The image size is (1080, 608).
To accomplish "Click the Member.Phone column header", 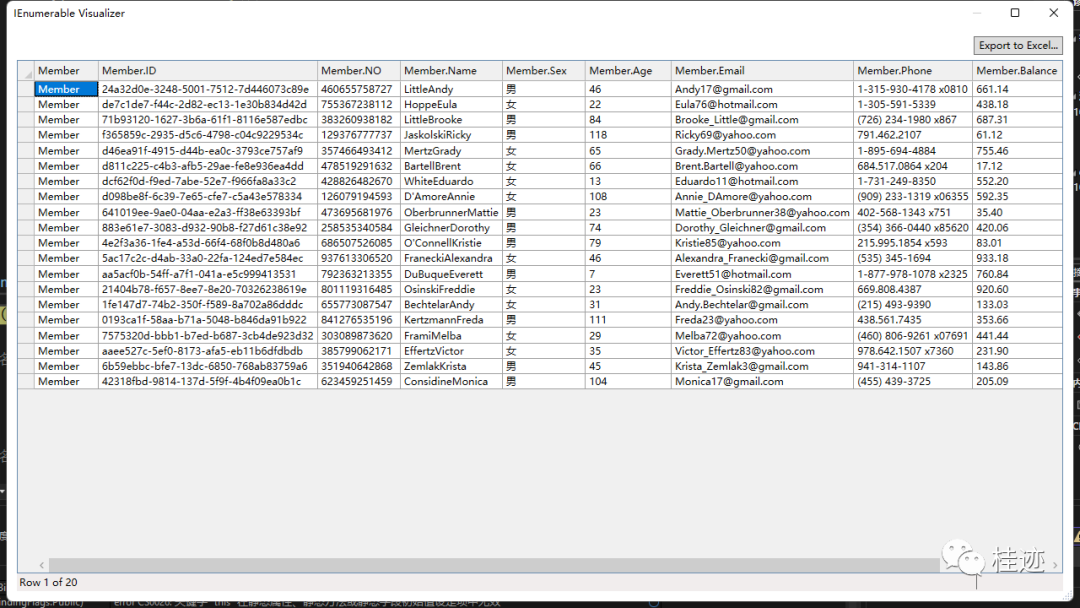I will [x=913, y=70].
